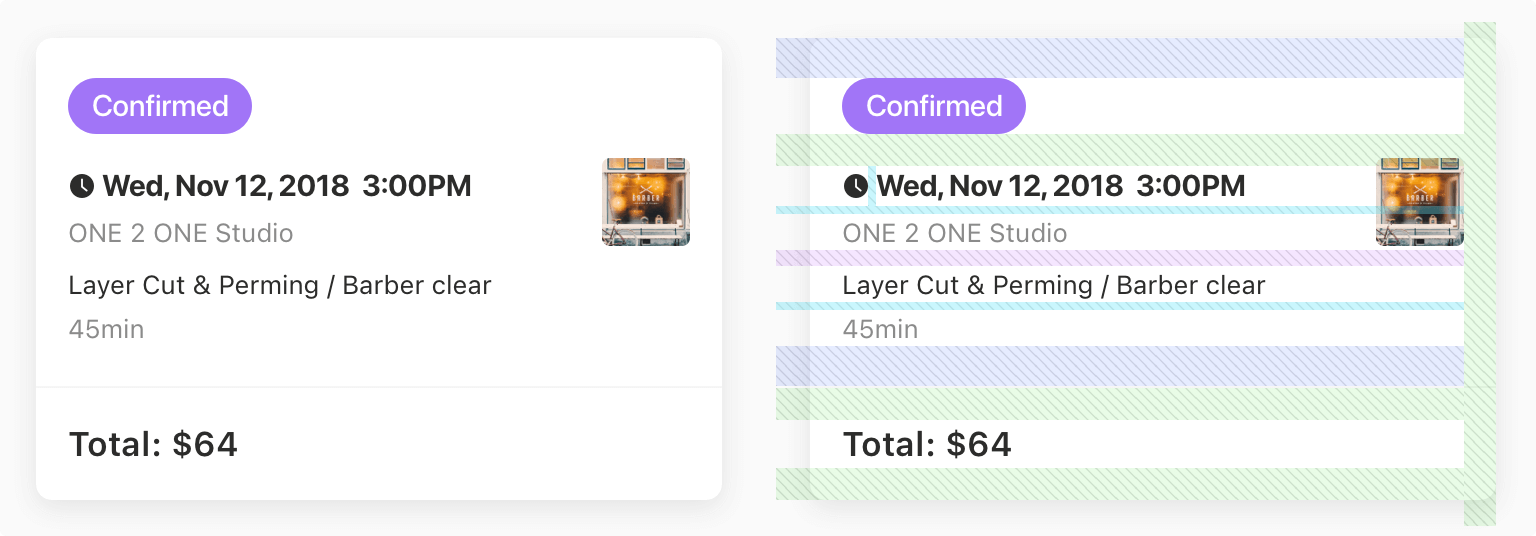The height and width of the screenshot is (536, 1536).
Task: Click the clock icon on the spacing-annotated card
Action: pyautogui.click(x=855, y=186)
